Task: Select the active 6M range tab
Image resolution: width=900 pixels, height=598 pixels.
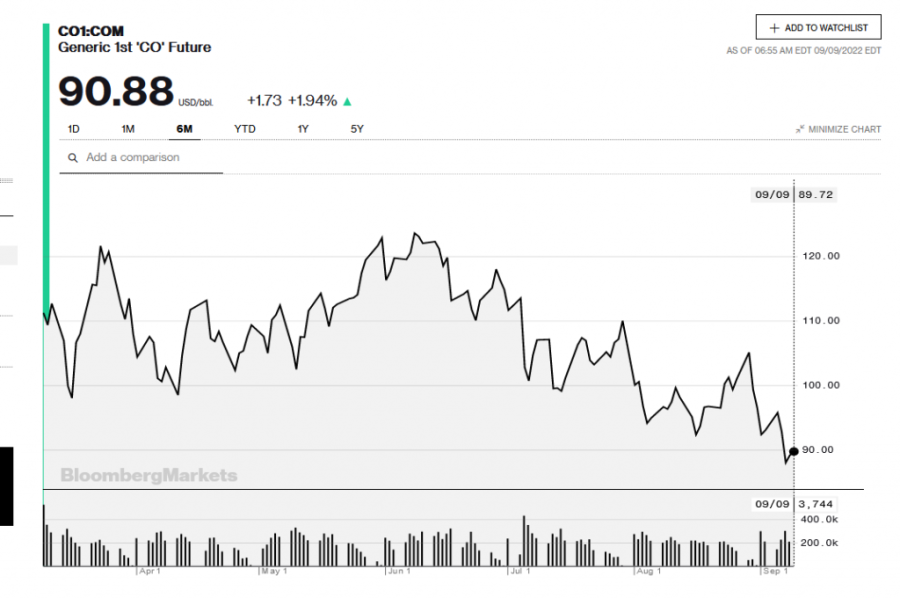Action: pos(184,129)
